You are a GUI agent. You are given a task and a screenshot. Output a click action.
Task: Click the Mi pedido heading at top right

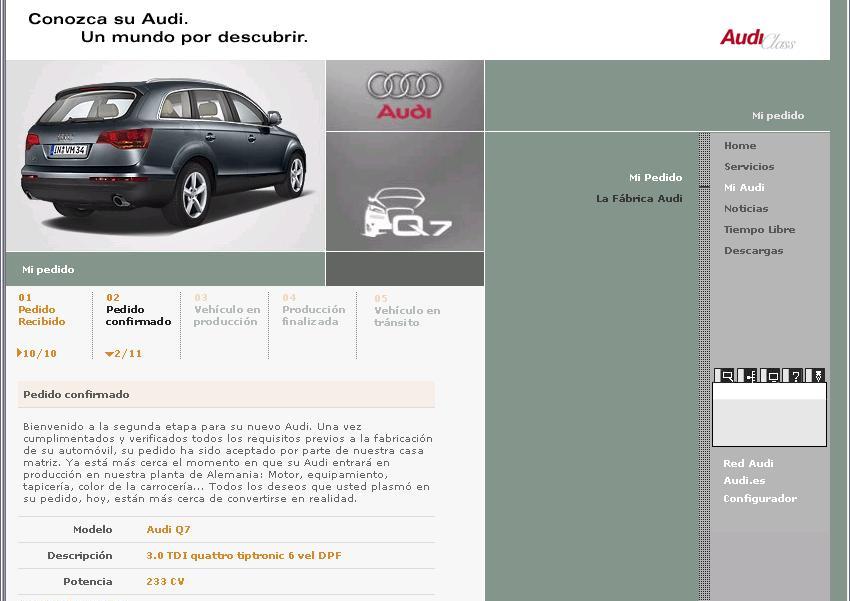point(778,115)
